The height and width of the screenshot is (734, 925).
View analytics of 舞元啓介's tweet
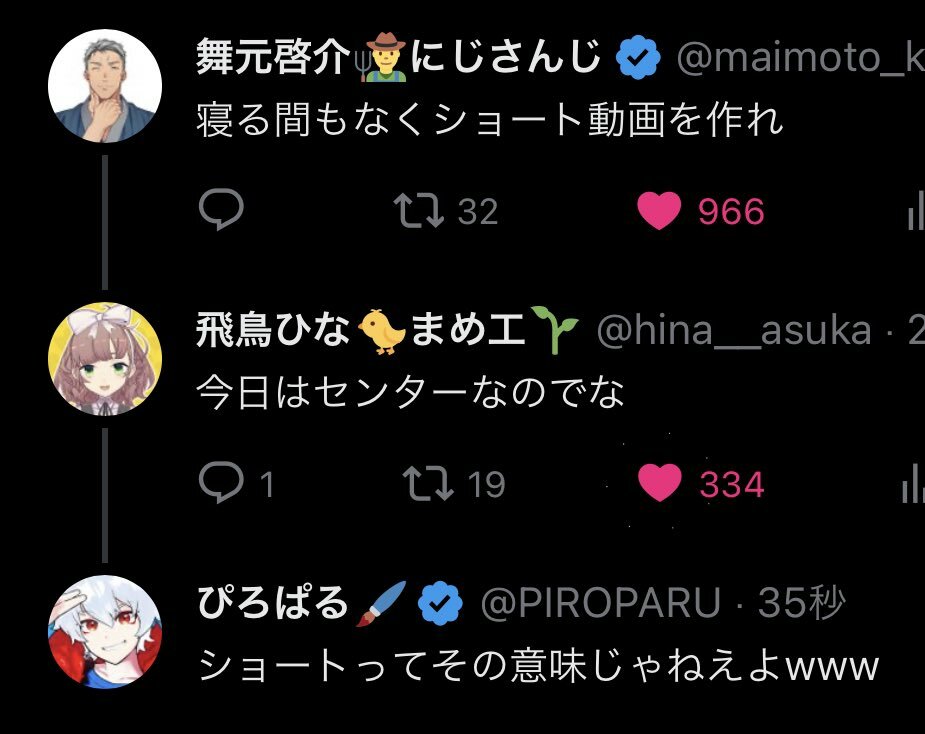(915, 211)
